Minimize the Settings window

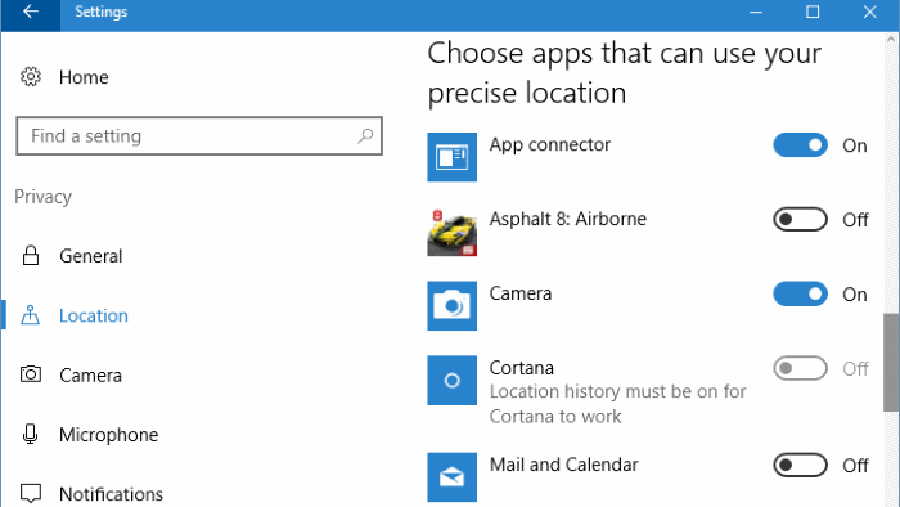pos(756,12)
